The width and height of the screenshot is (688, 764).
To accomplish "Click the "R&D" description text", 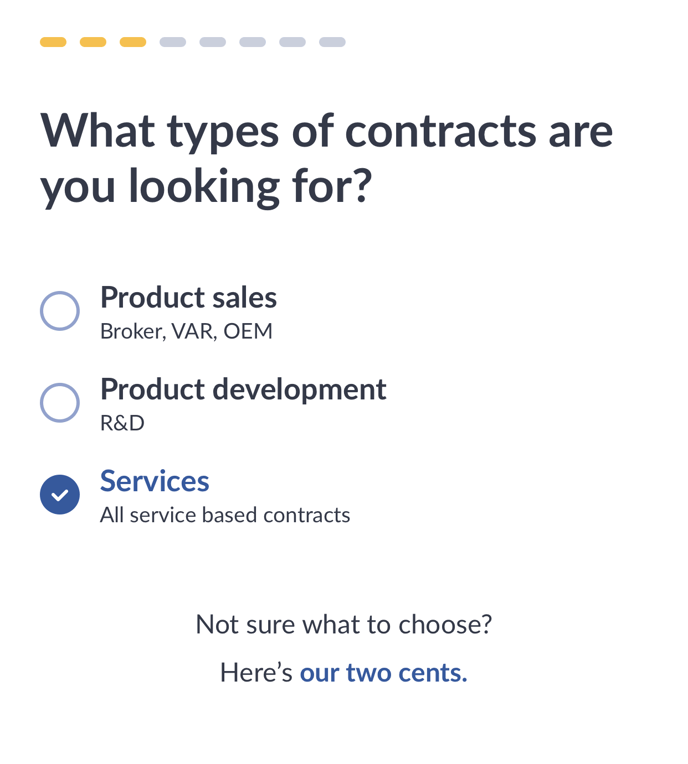I will (x=122, y=423).
